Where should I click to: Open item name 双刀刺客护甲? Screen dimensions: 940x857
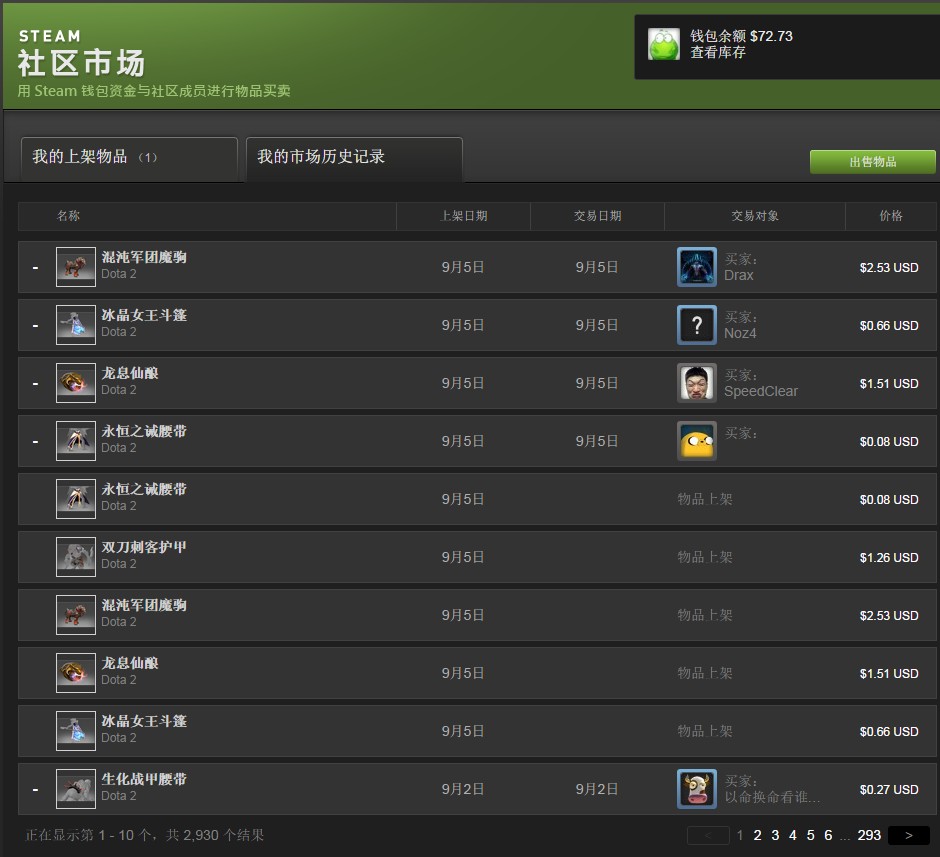(x=144, y=547)
